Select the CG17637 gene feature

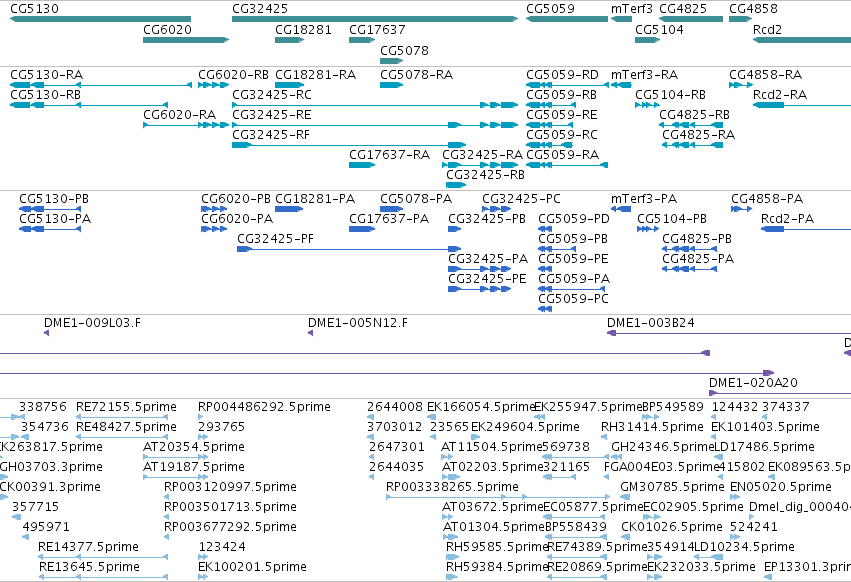click(362, 40)
